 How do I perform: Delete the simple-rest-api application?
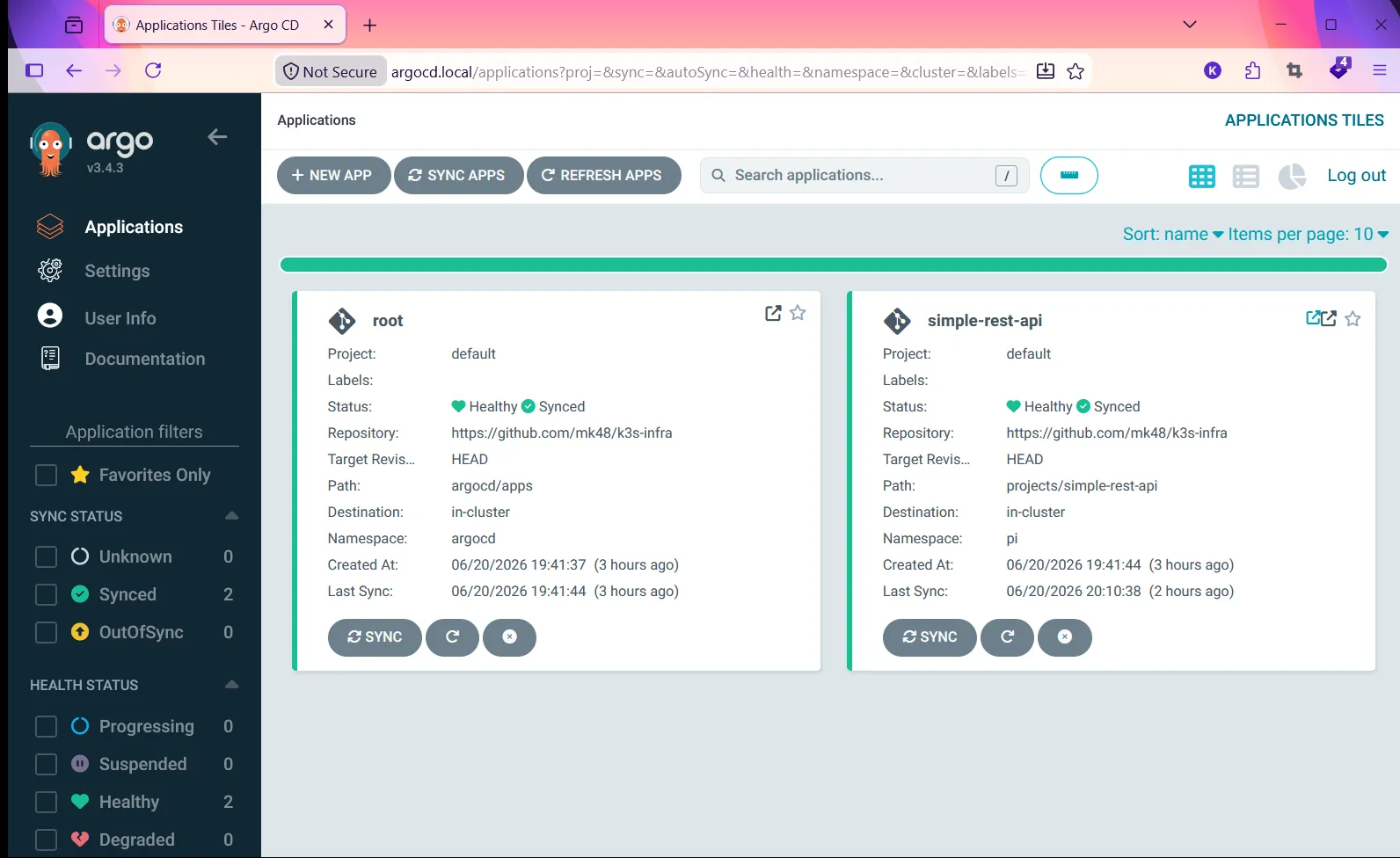(1064, 637)
